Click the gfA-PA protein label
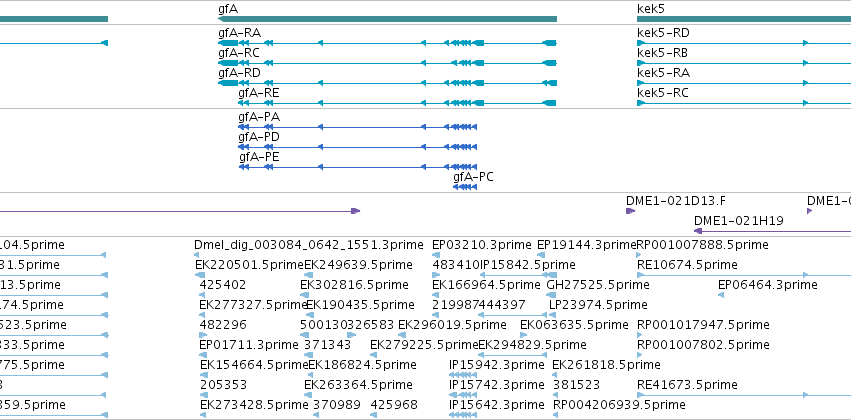This screenshot has width=851, height=420. point(259,117)
